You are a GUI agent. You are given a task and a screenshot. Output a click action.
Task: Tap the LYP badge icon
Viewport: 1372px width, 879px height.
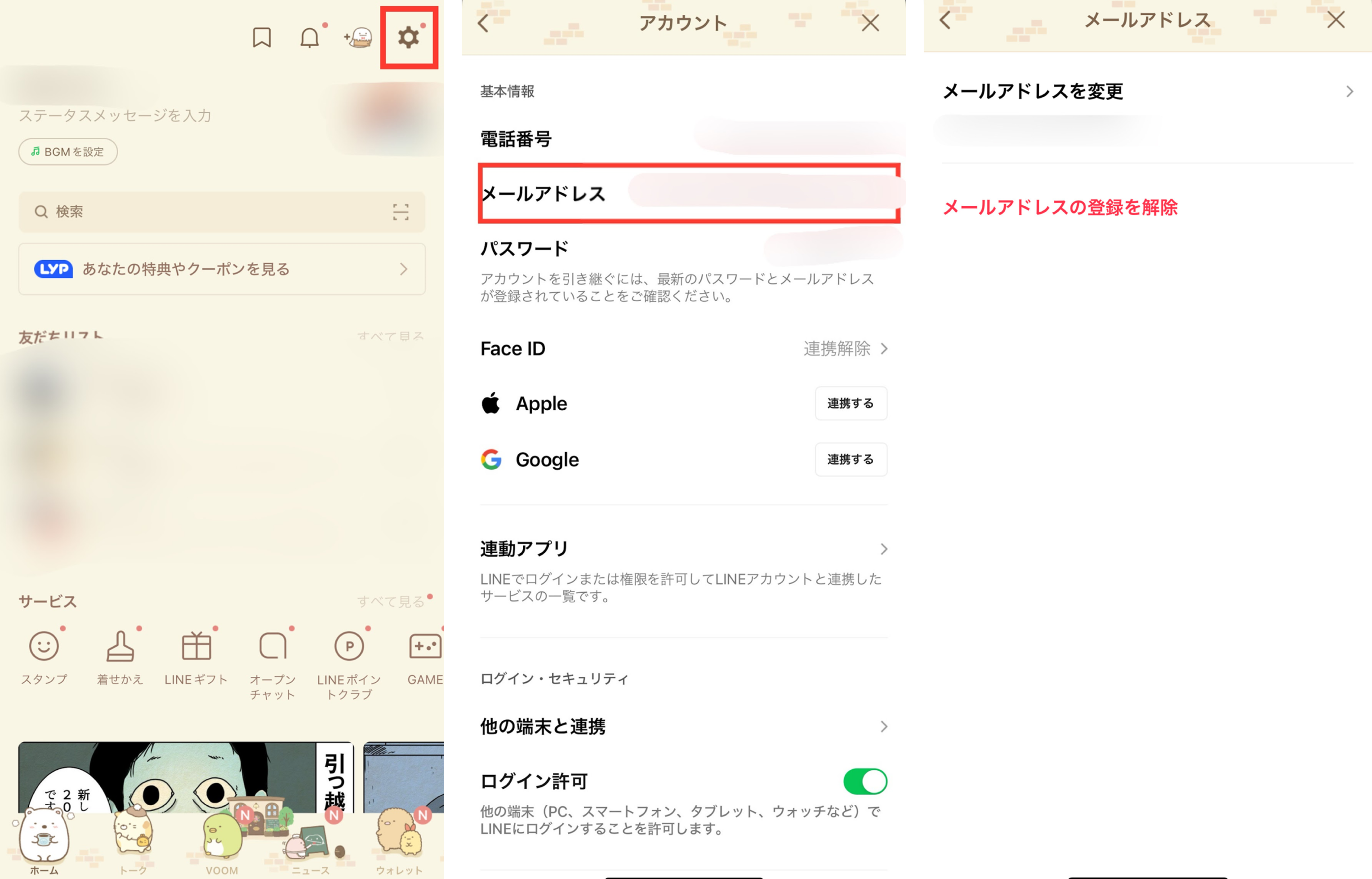(x=53, y=269)
